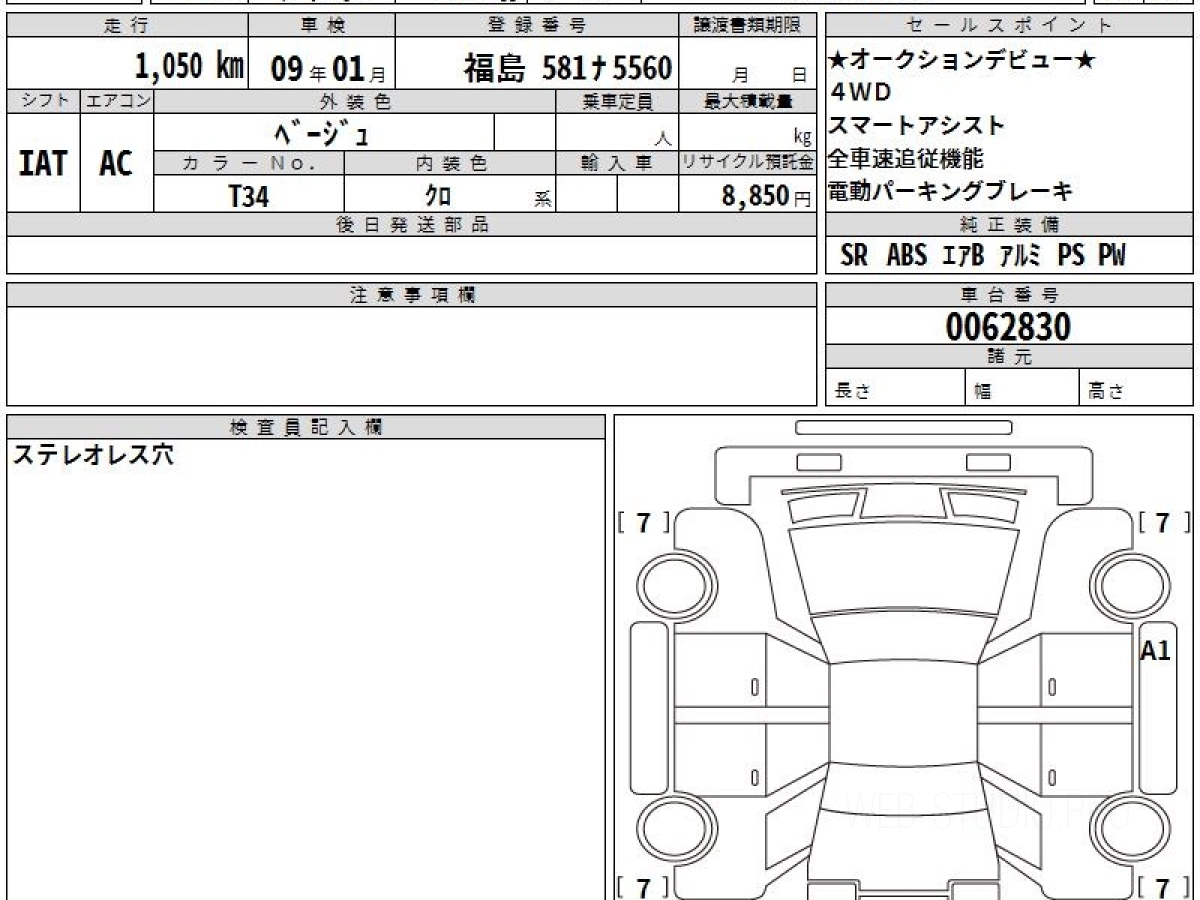
Task: Select the inspector note ステレオレス穴
Action: [93, 455]
